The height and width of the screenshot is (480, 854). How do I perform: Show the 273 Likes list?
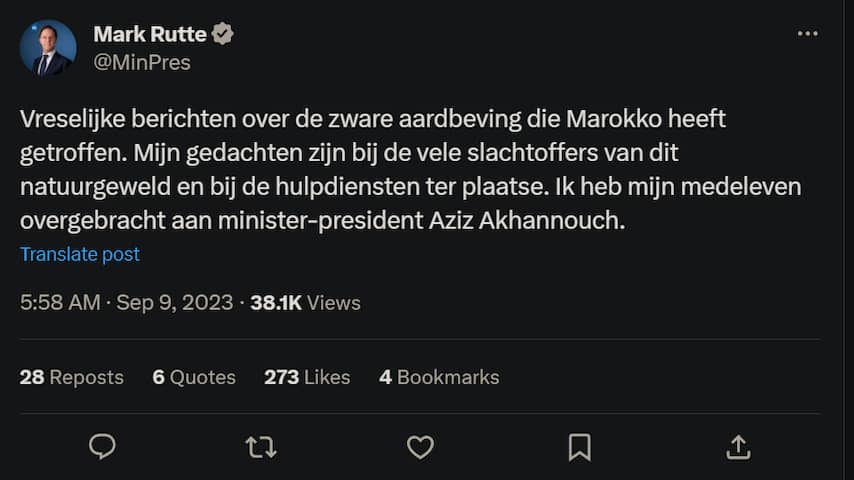pos(307,377)
